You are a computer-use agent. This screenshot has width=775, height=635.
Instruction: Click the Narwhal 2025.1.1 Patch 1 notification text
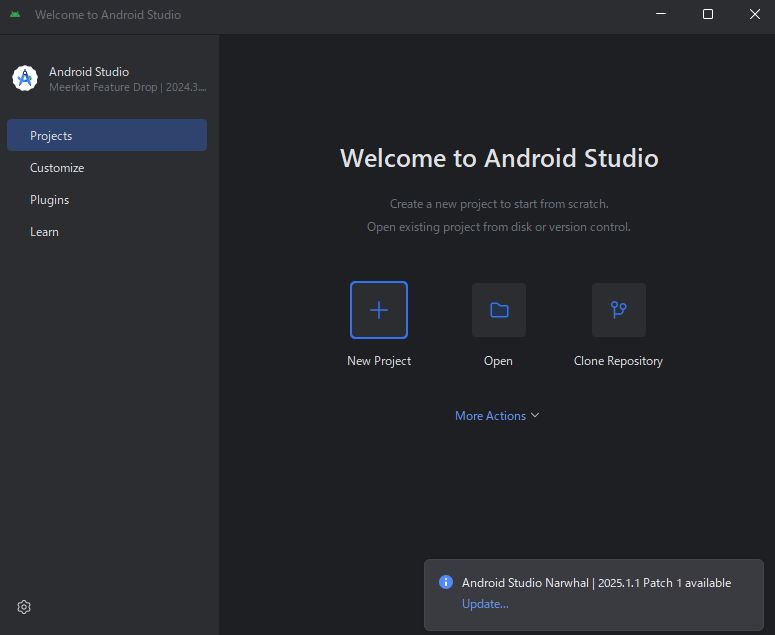596,583
